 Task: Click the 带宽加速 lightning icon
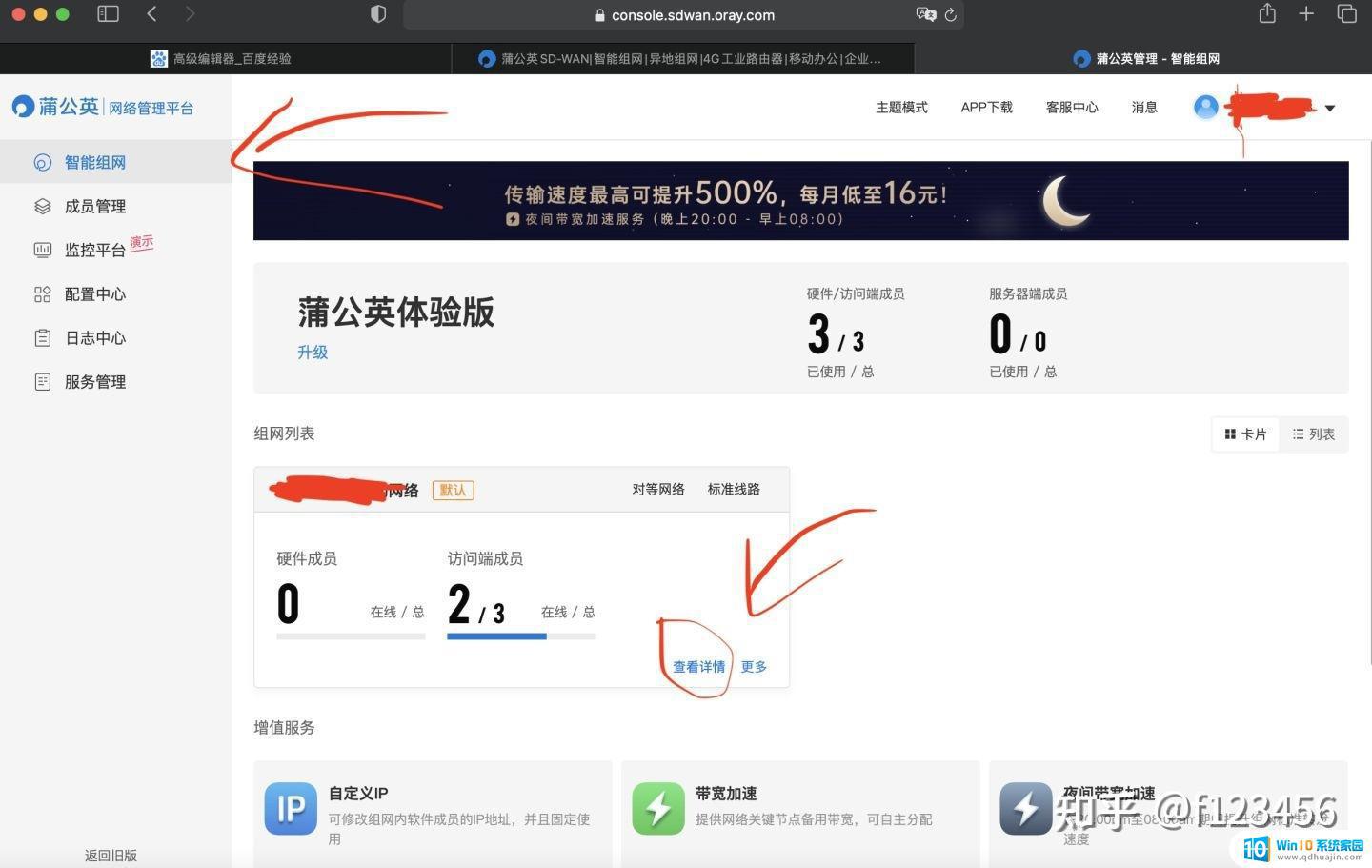coord(658,809)
